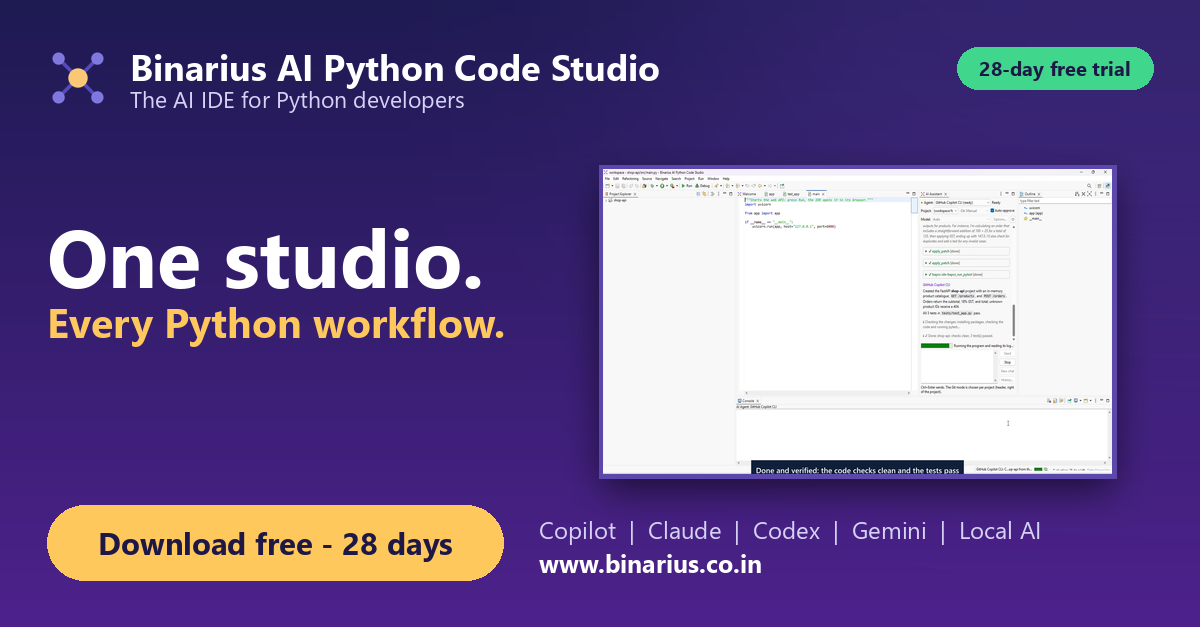Click the green Run icon in IDE toolbar

point(683,186)
